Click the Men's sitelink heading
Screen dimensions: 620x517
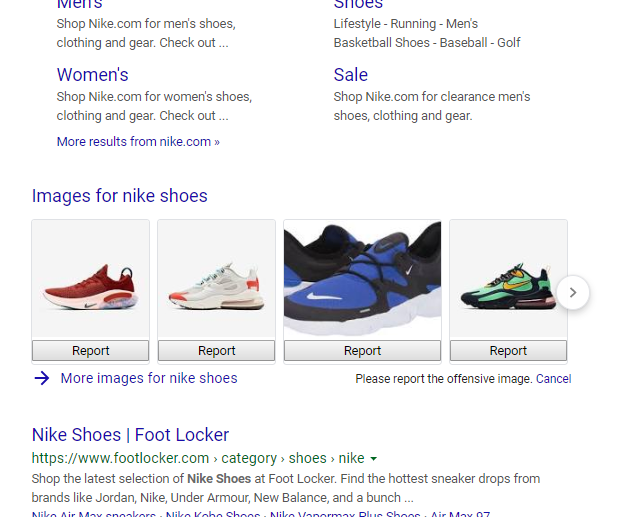tap(79, 4)
